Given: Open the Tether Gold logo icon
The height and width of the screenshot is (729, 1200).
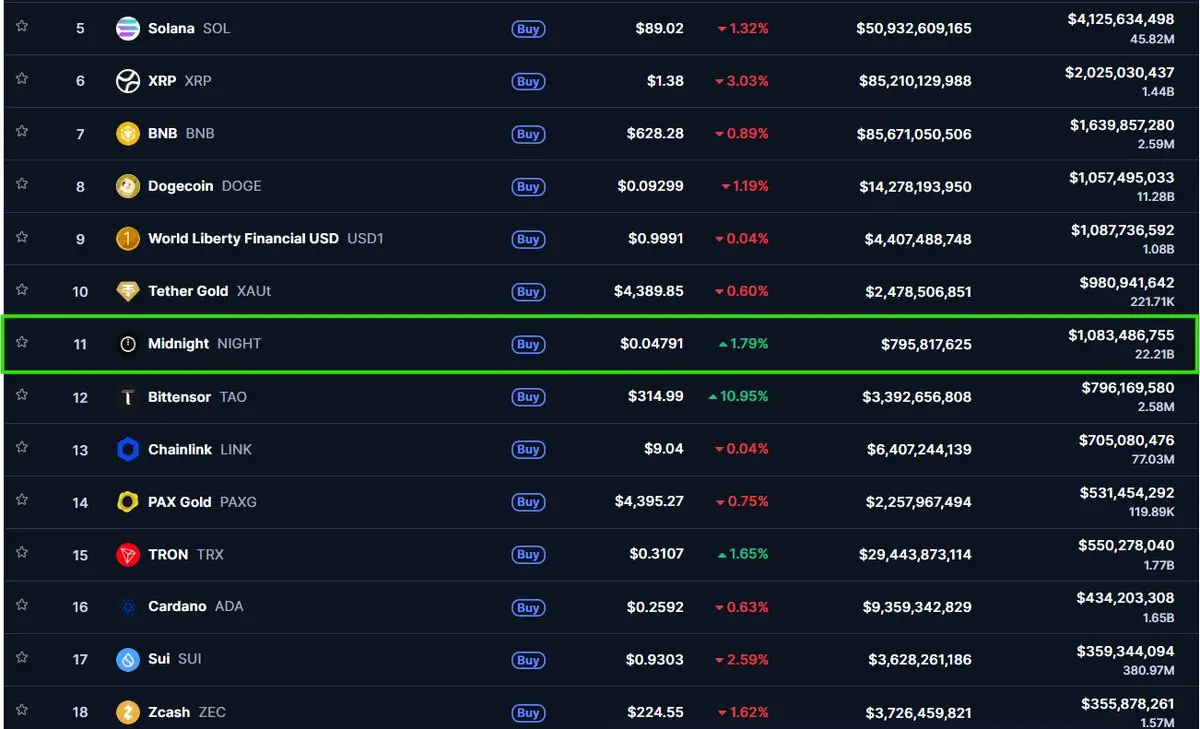Looking at the screenshot, I should pos(128,291).
